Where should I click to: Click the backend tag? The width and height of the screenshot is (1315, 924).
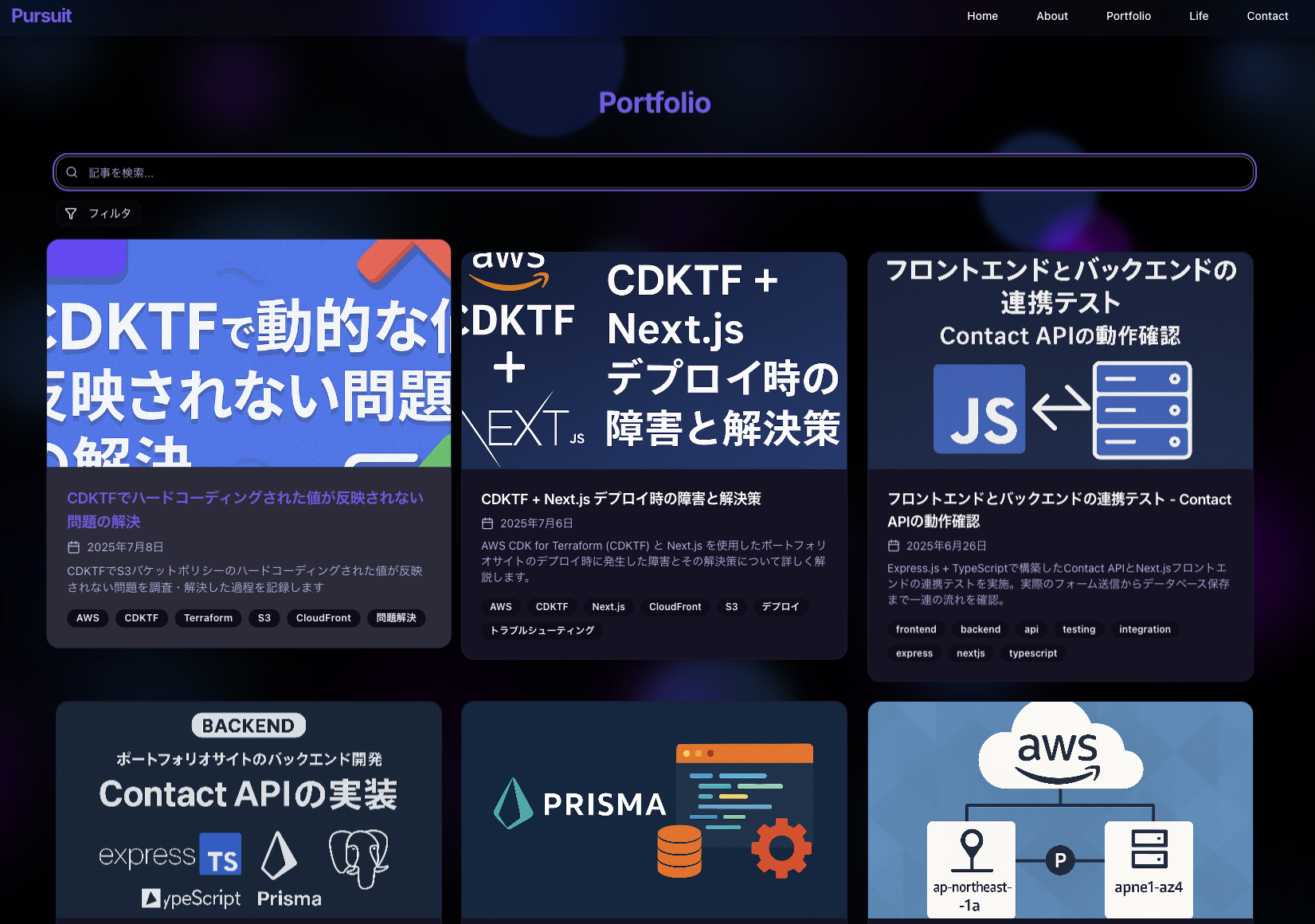click(x=980, y=629)
